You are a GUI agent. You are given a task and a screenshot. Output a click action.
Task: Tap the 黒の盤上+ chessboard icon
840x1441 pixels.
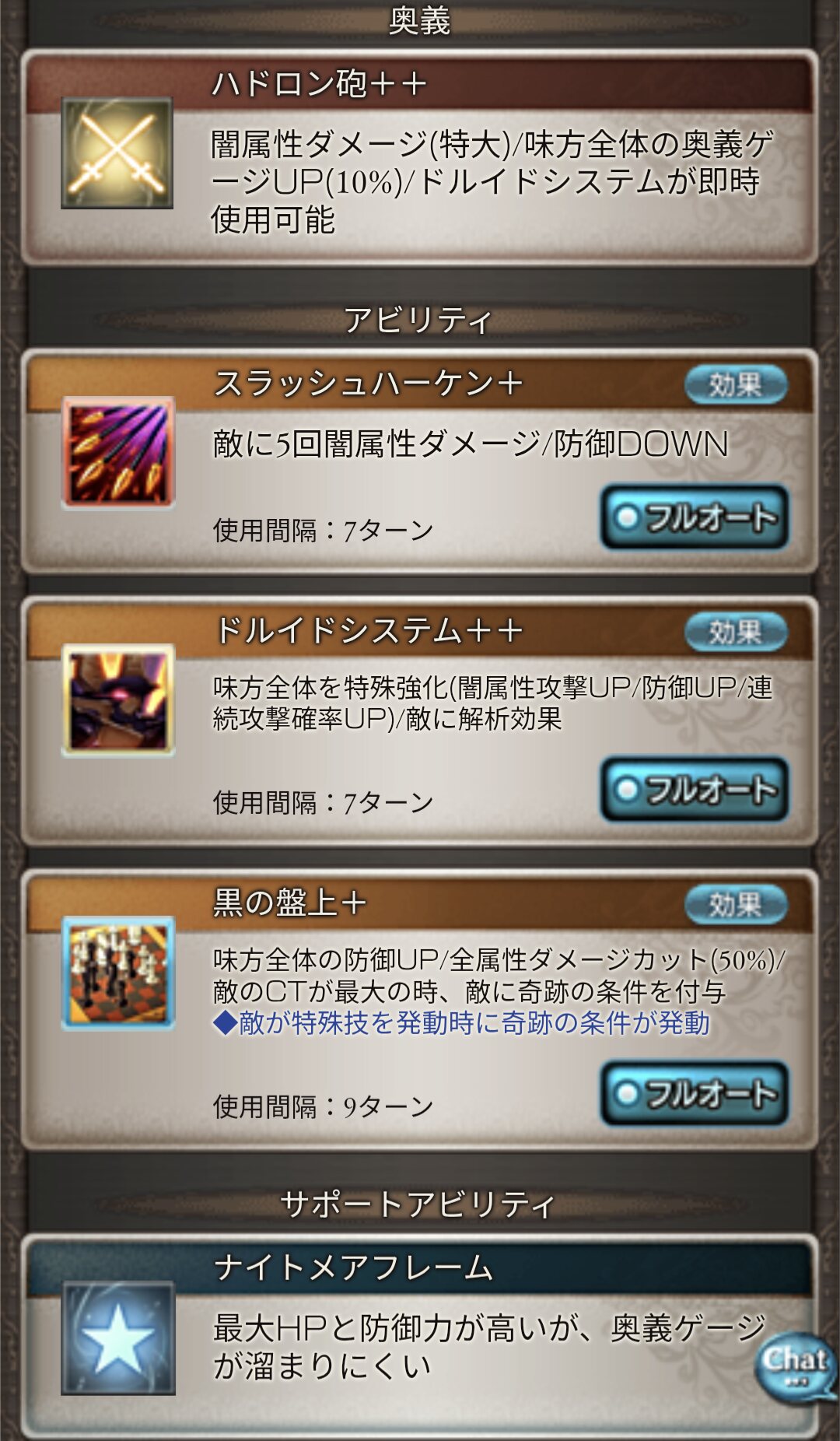(x=118, y=973)
